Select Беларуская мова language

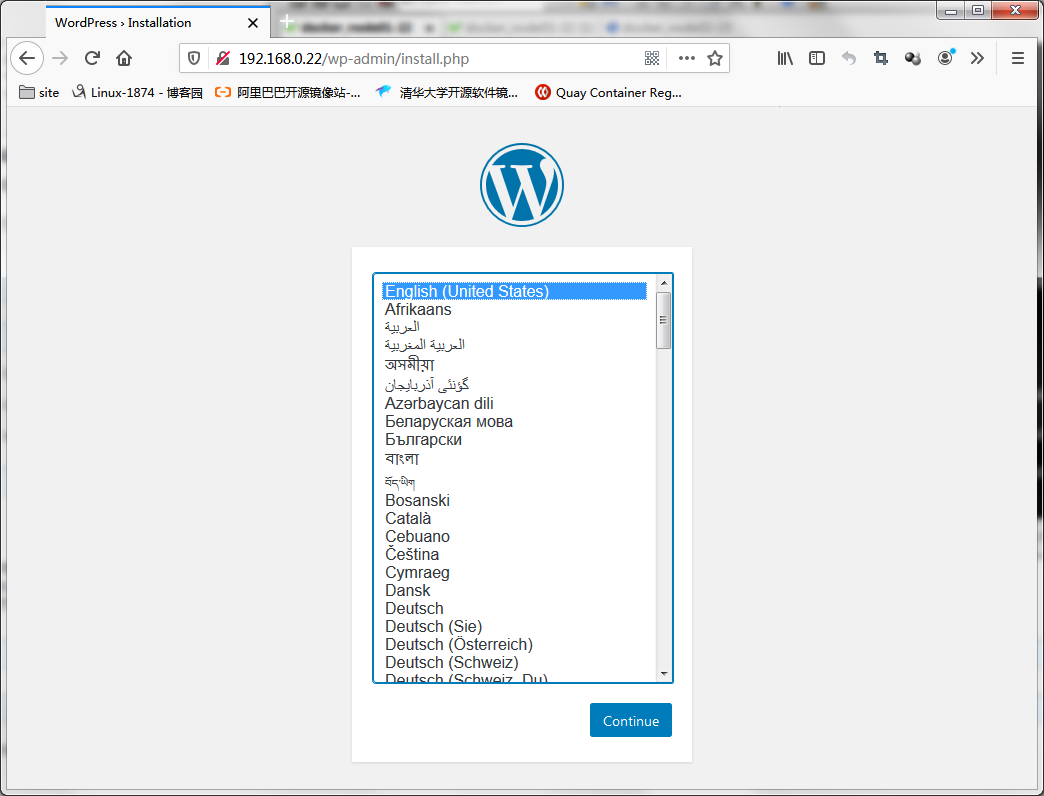coord(515,421)
